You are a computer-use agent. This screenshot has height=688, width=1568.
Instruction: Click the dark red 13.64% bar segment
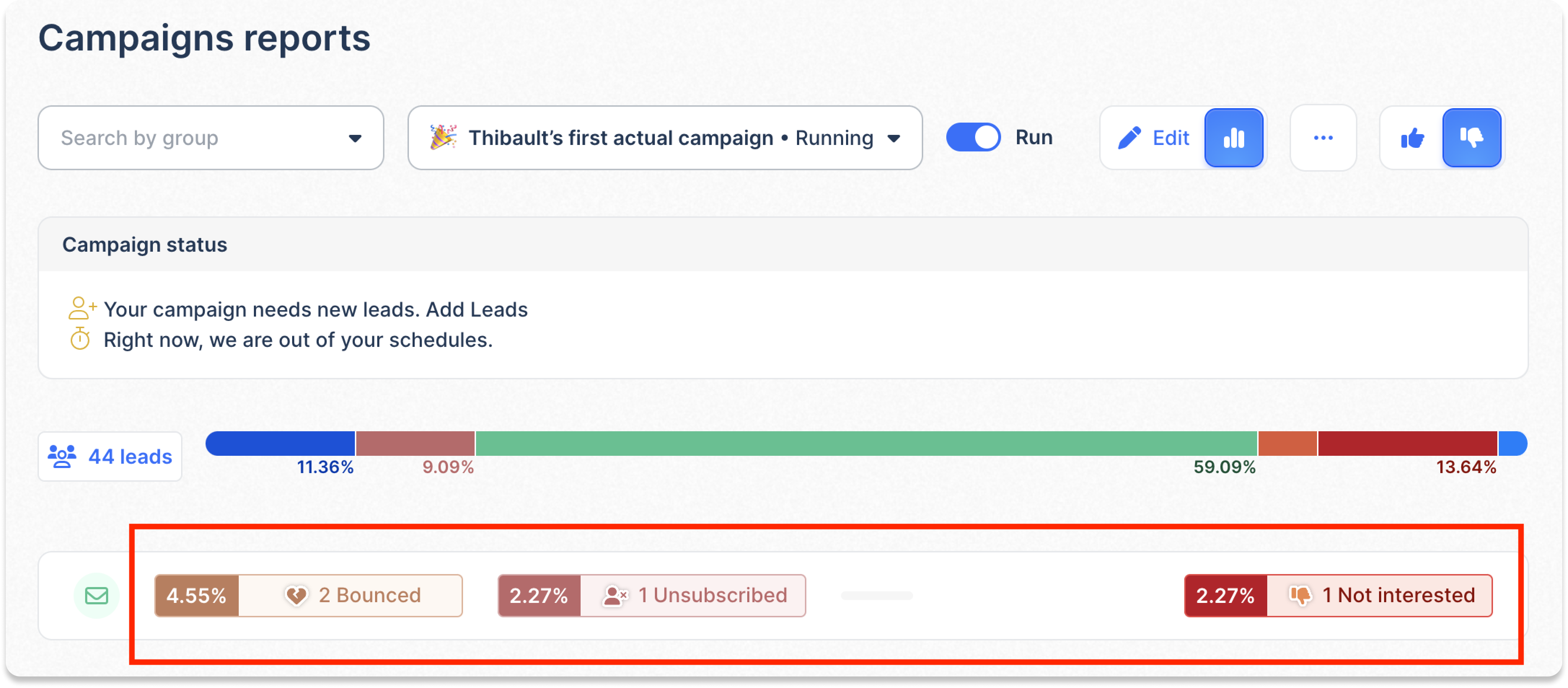click(x=1407, y=443)
